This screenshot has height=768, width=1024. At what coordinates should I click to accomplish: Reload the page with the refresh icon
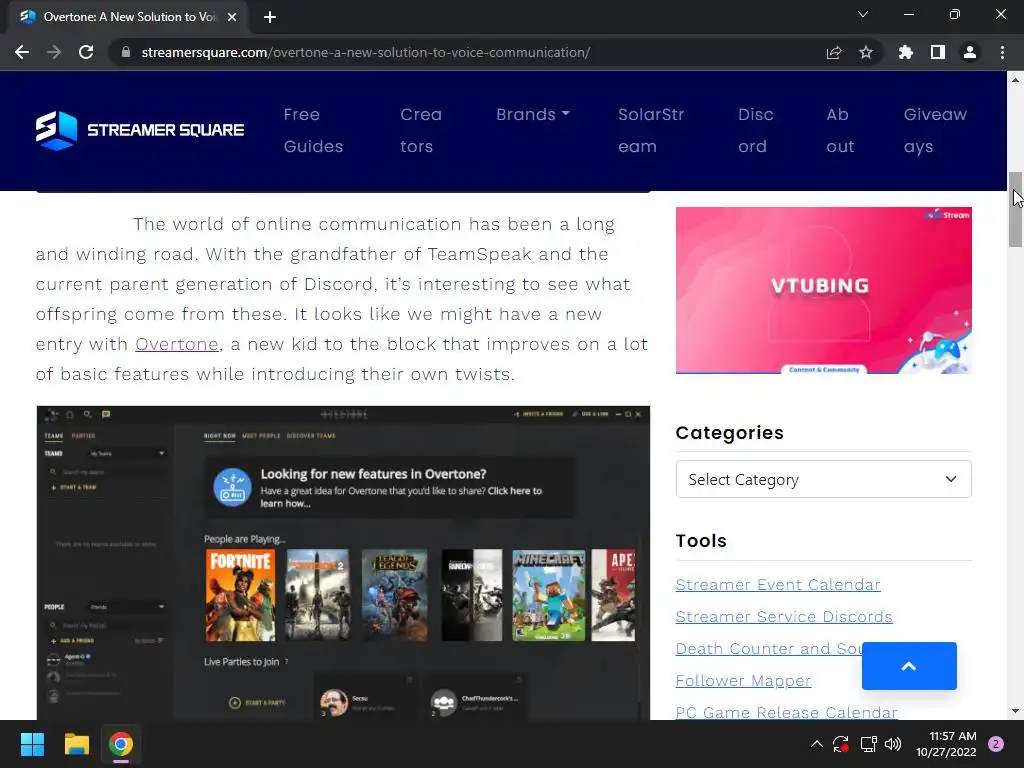click(x=86, y=52)
